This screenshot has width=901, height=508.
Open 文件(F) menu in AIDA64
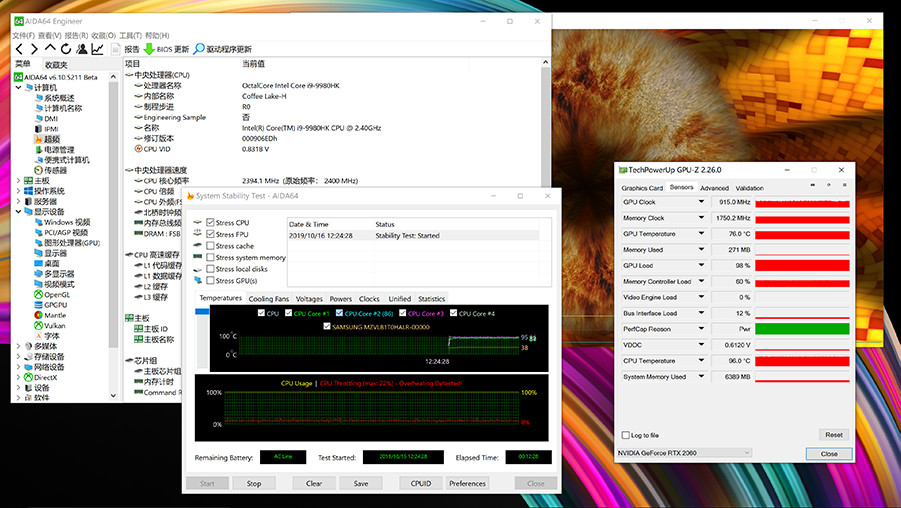(24, 36)
